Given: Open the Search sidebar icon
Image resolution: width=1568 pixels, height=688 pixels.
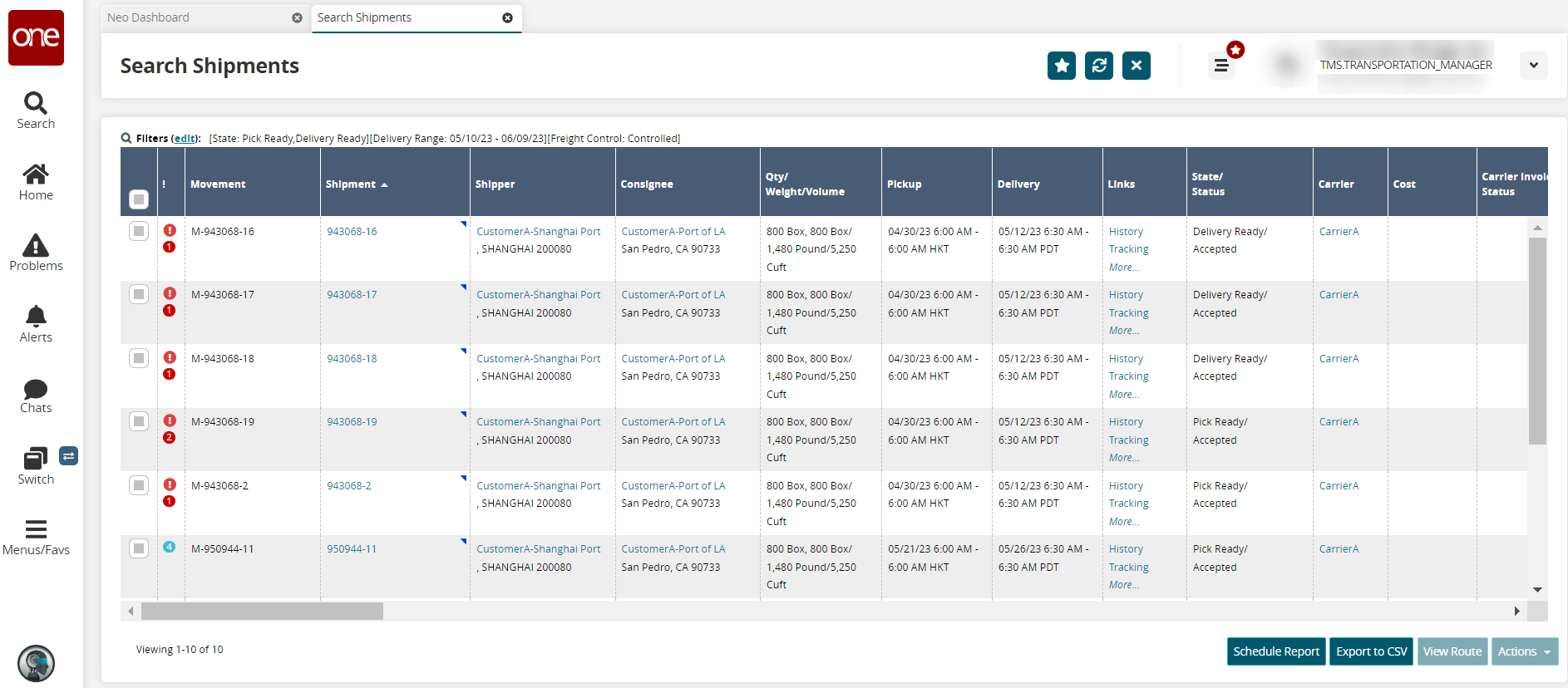Looking at the screenshot, I should pyautogui.click(x=36, y=111).
